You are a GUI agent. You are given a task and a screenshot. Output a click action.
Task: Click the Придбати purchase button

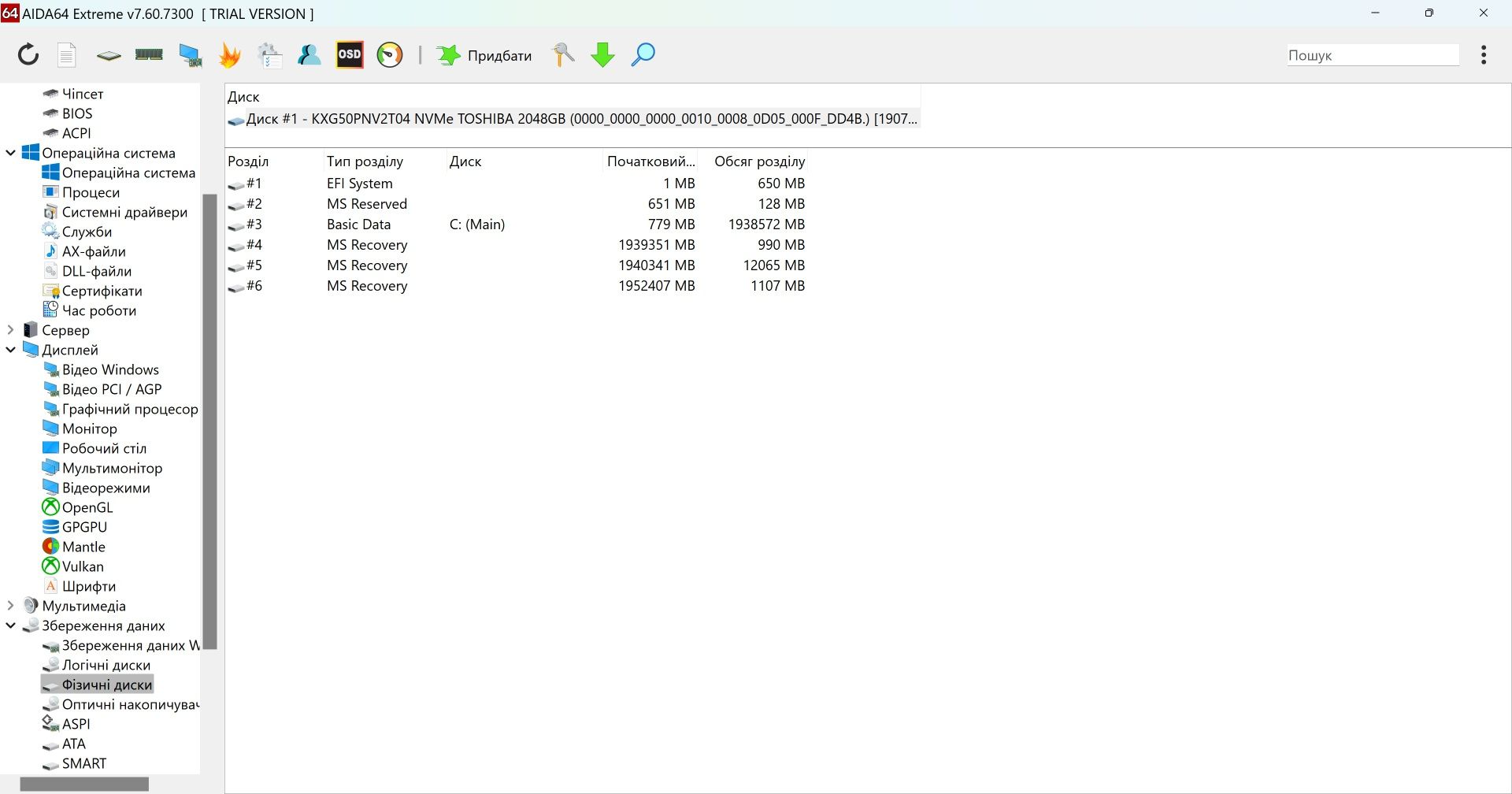point(484,55)
